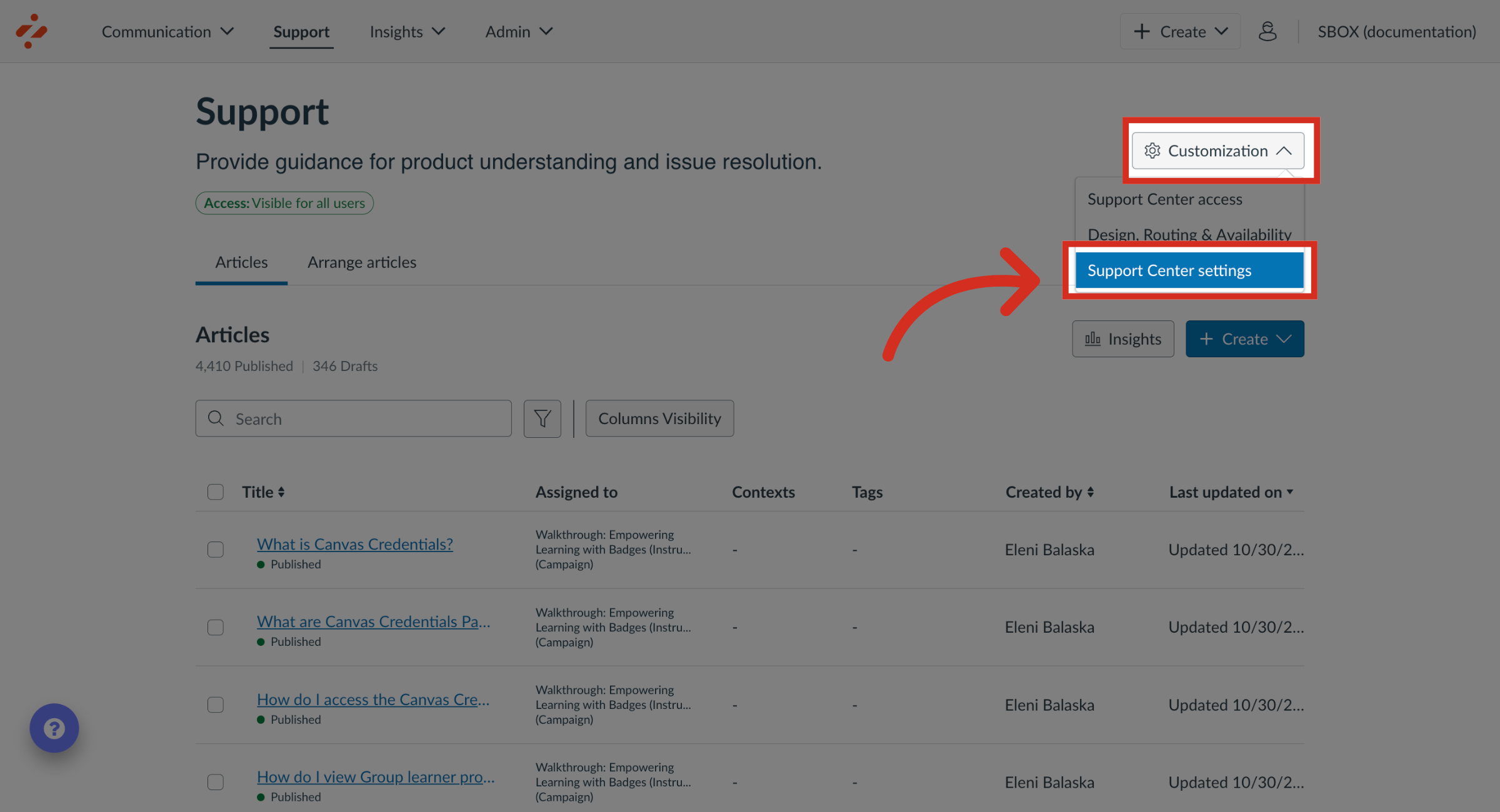Open the Communication dropdown menu
This screenshot has width=1500, height=812.
coord(167,31)
